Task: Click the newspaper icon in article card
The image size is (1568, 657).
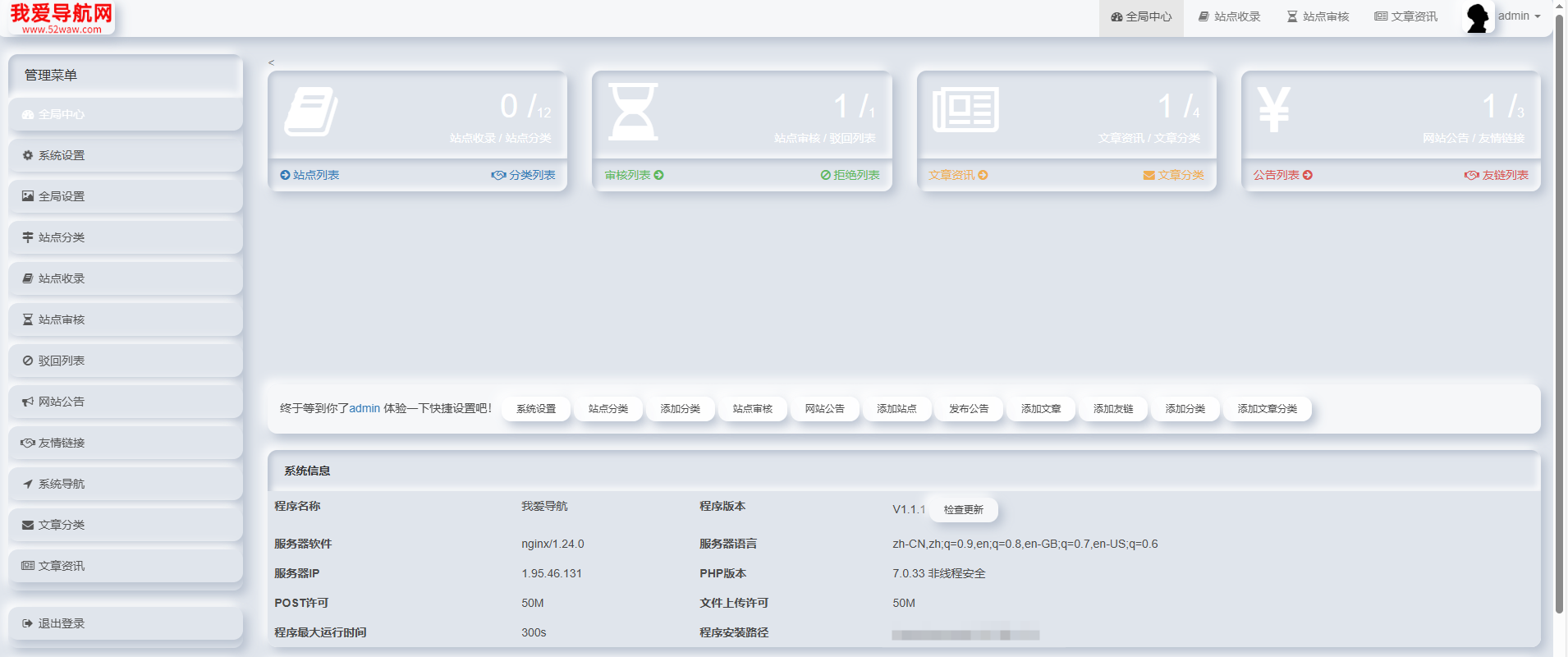Action: coord(965,110)
